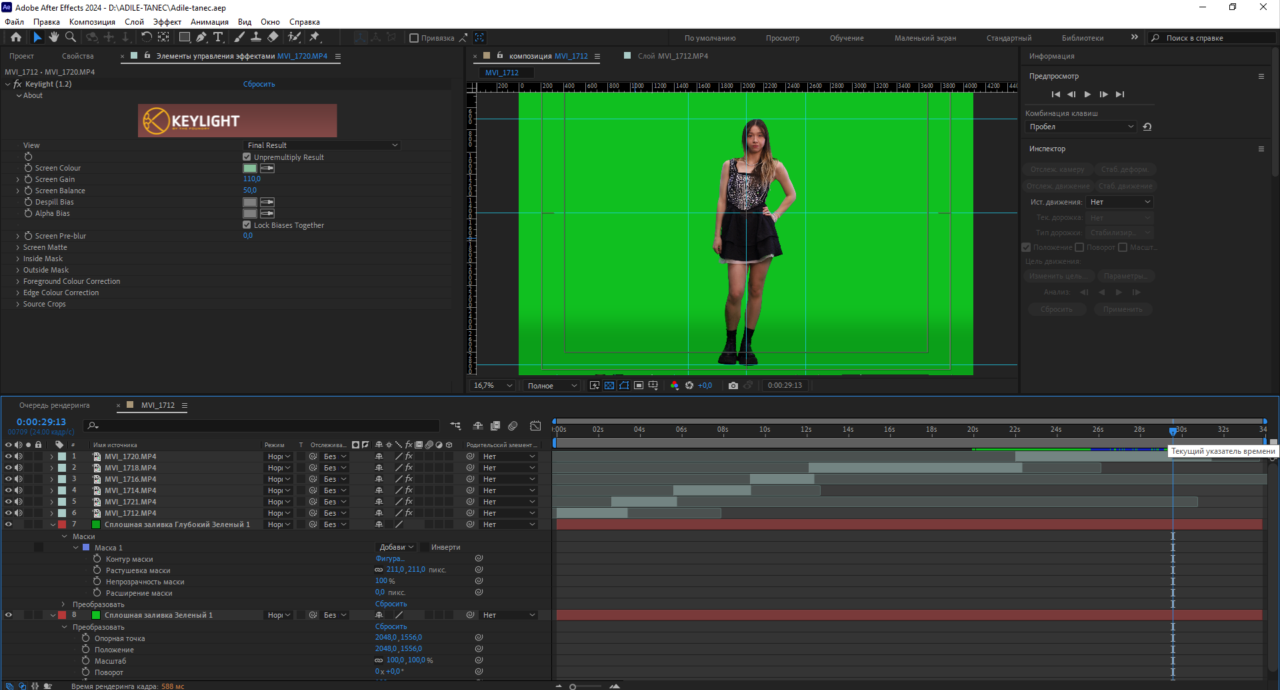This screenshot has height=690, width=1280.
Task: Play the preview with the play button
Action: (x=1087, y=94)
